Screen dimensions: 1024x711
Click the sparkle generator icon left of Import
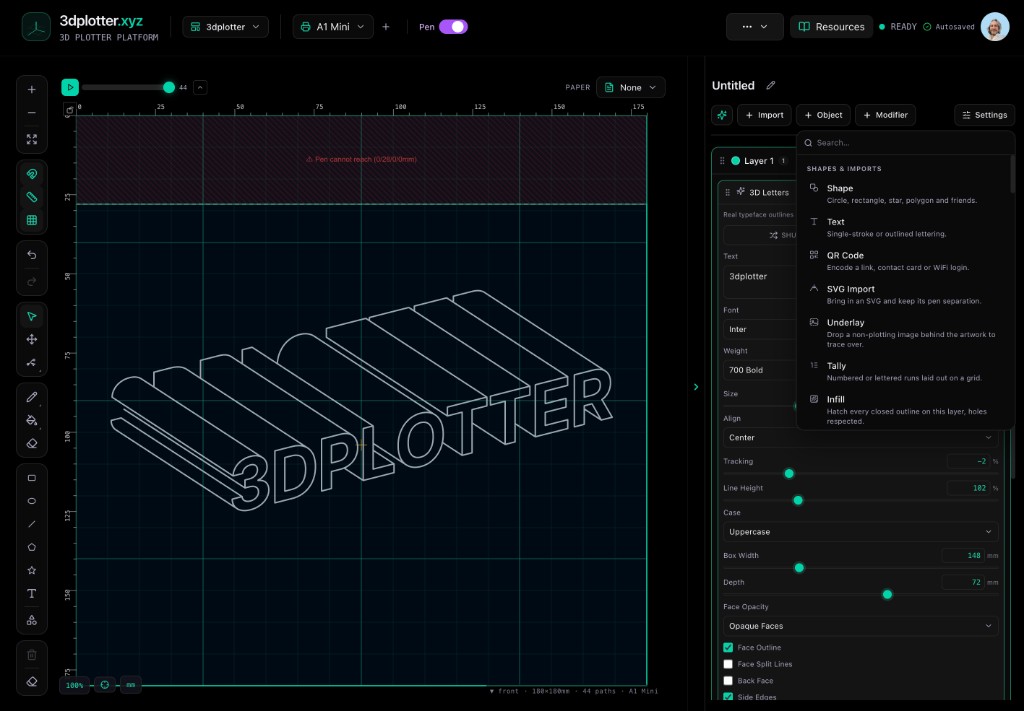tap(722, 115)
